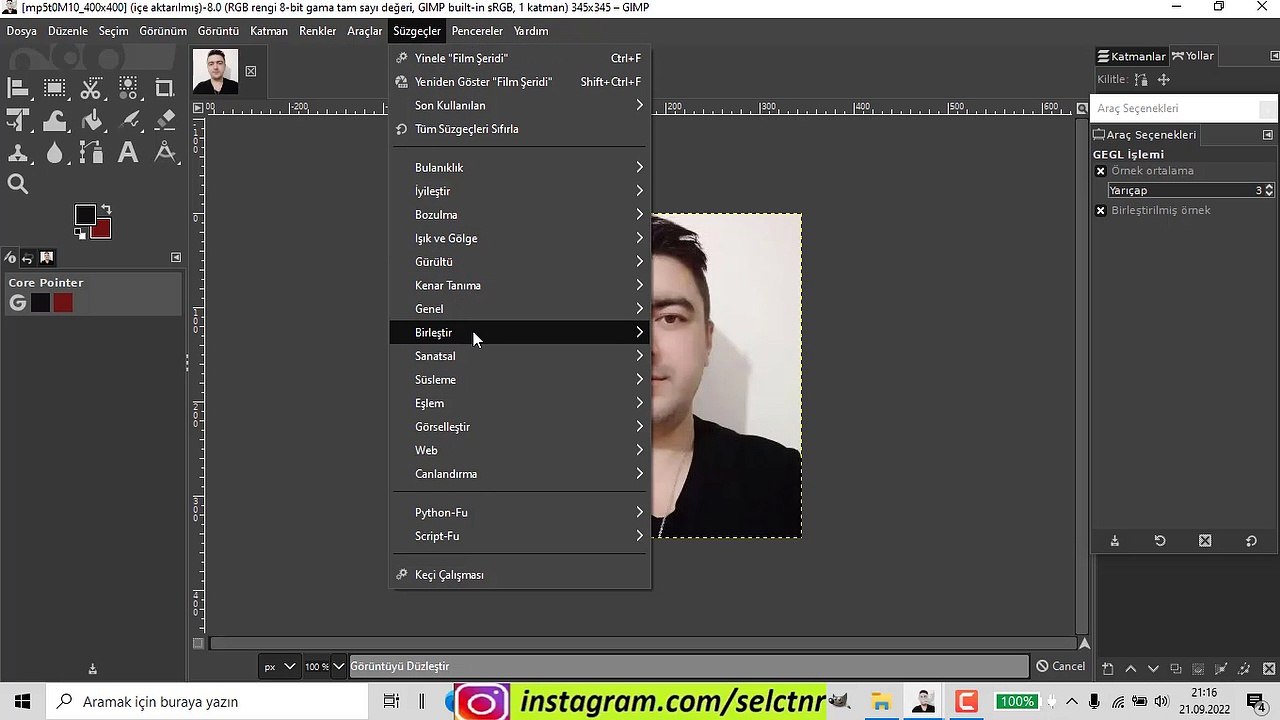Choose Yinele "Film Şeridi" menu entry
The height and width of the screenshot is (720, 1280).
[x=520, y=58]
